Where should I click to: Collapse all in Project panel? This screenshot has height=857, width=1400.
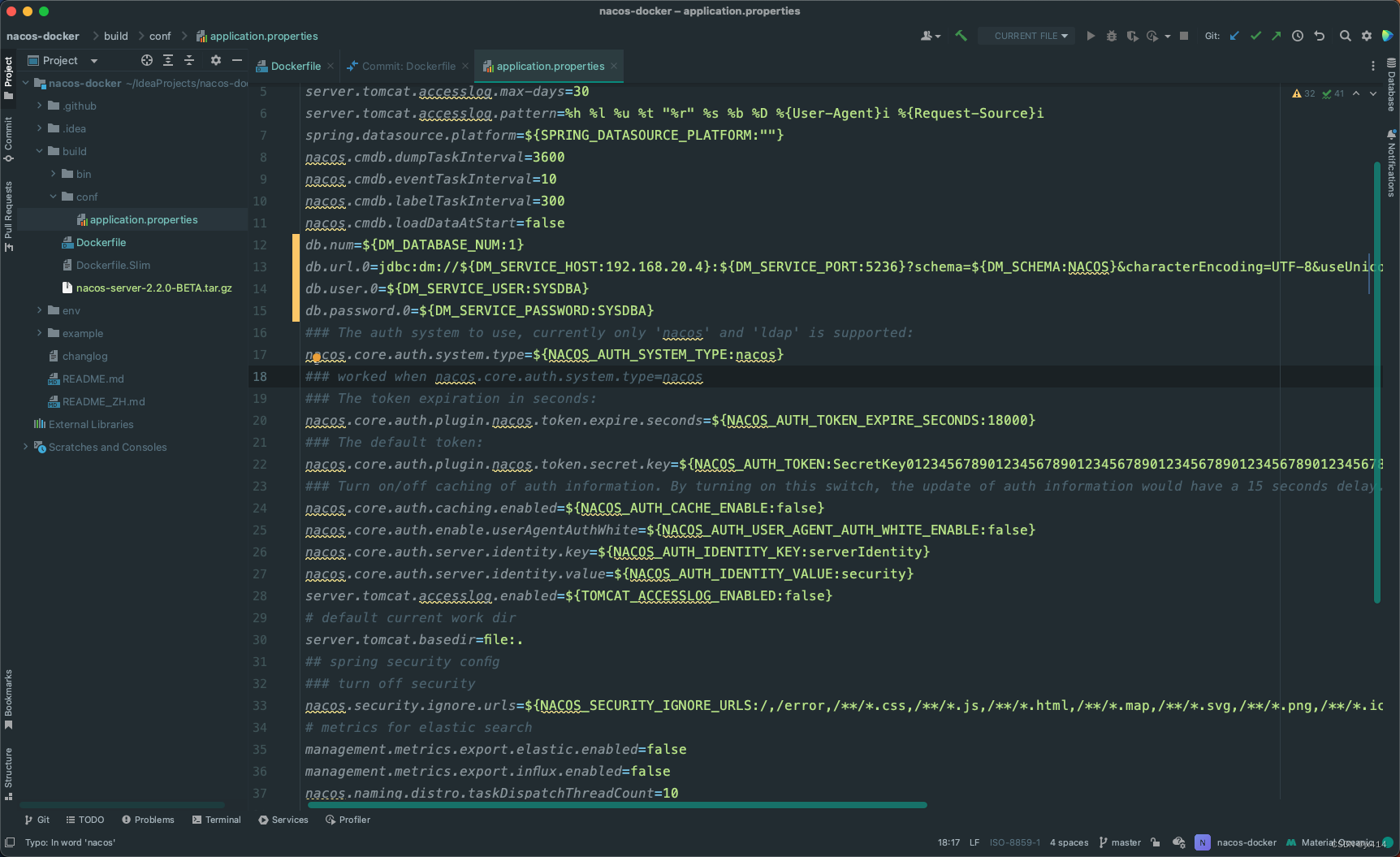pos(189,60)
